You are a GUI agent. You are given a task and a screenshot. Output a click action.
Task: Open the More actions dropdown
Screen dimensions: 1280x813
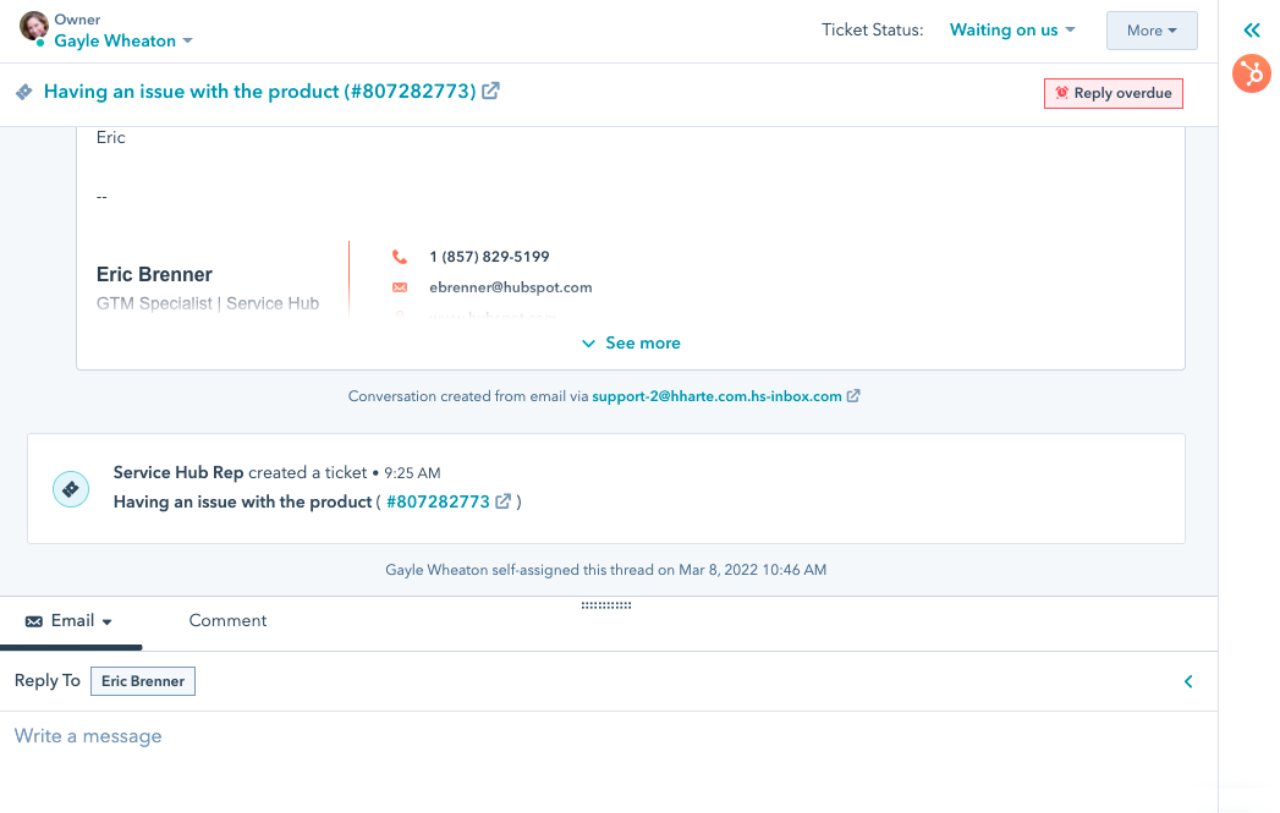click(1152, 30)
